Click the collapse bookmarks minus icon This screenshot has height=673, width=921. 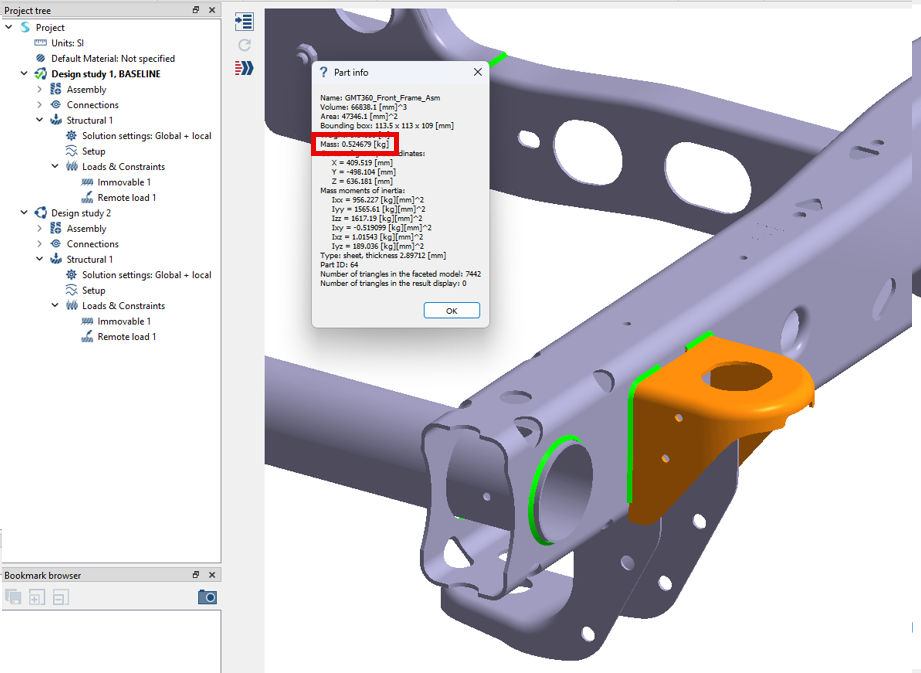61,597
